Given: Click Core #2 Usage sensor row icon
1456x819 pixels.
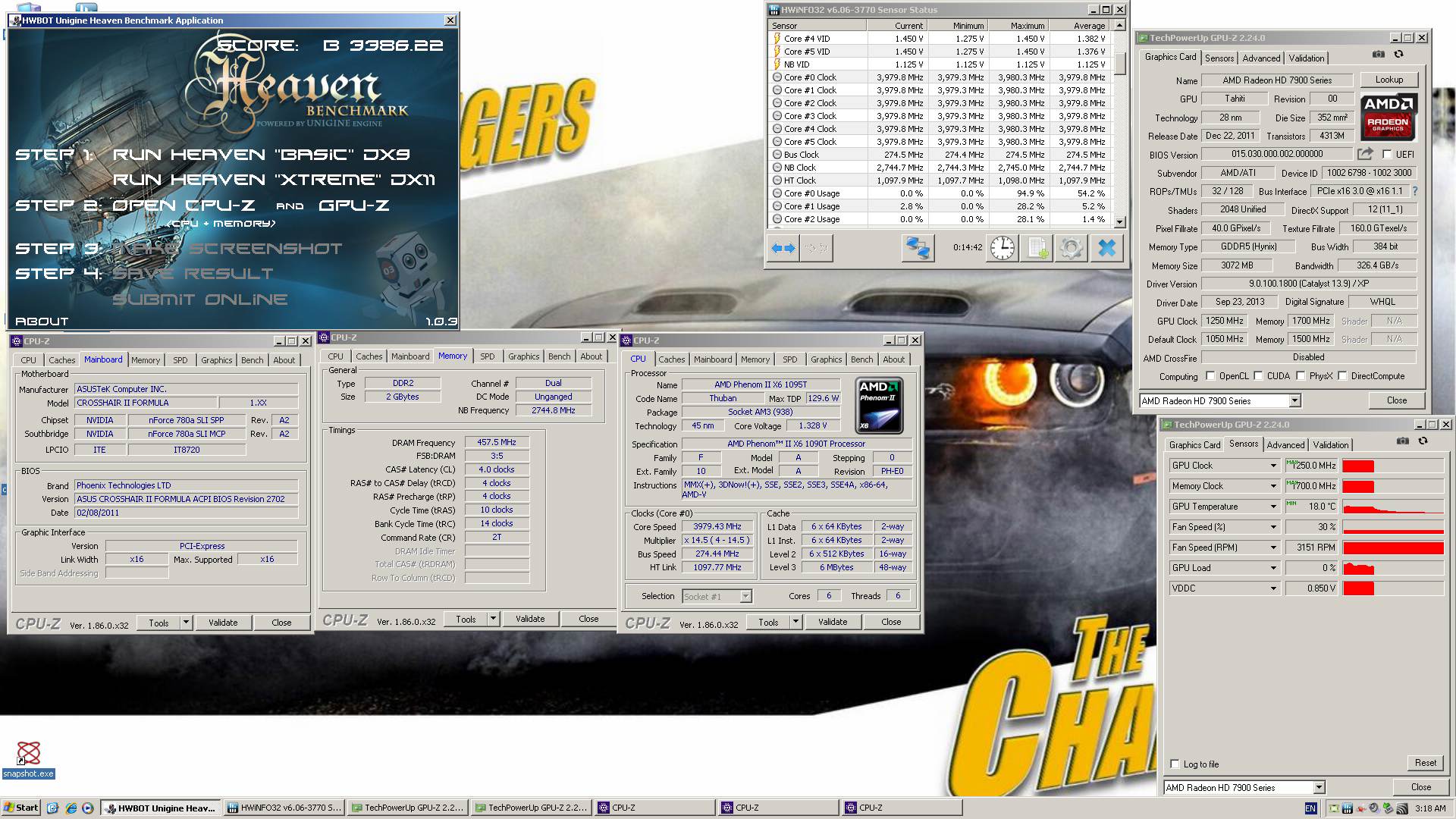Looking at the screenshot, I should click(x=777, y=219).
